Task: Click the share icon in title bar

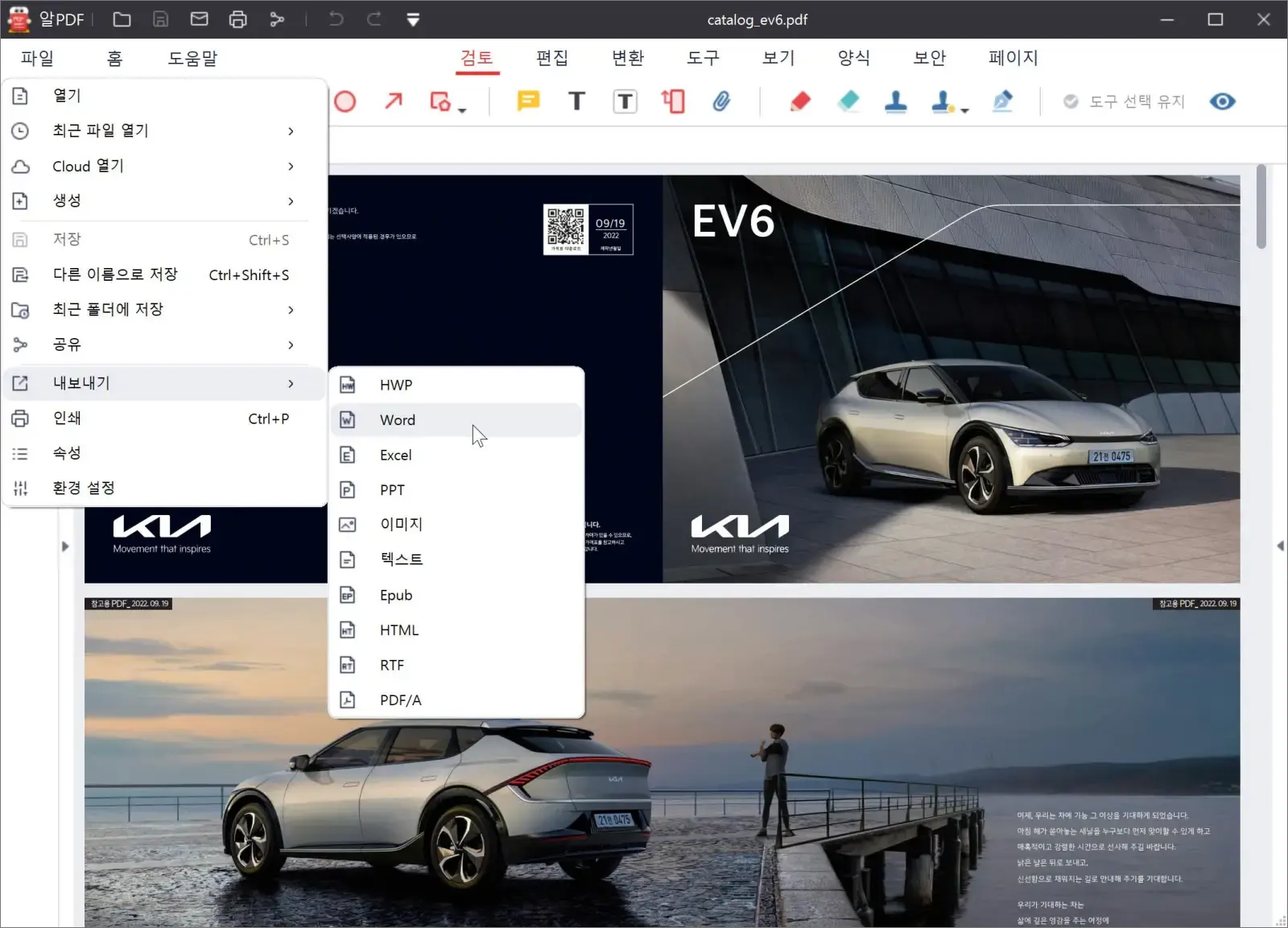Action: [x=277, y=19]
